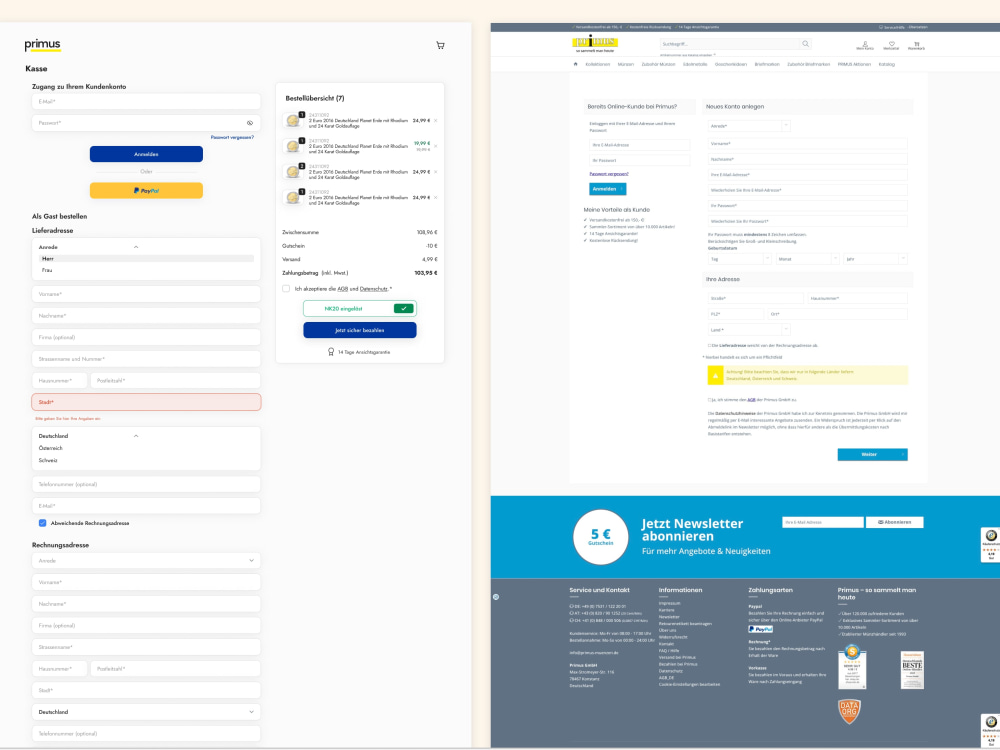1000x750 pixels.
Task: Click Vorname field under Lieferadresse
Action: 146,294
